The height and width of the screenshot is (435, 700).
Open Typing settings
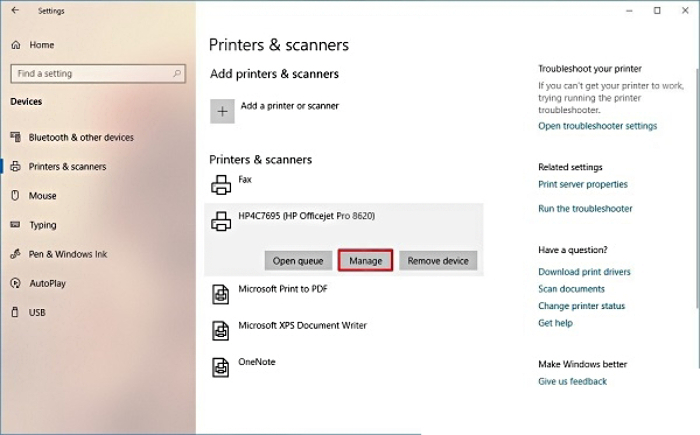pos(43,225)
